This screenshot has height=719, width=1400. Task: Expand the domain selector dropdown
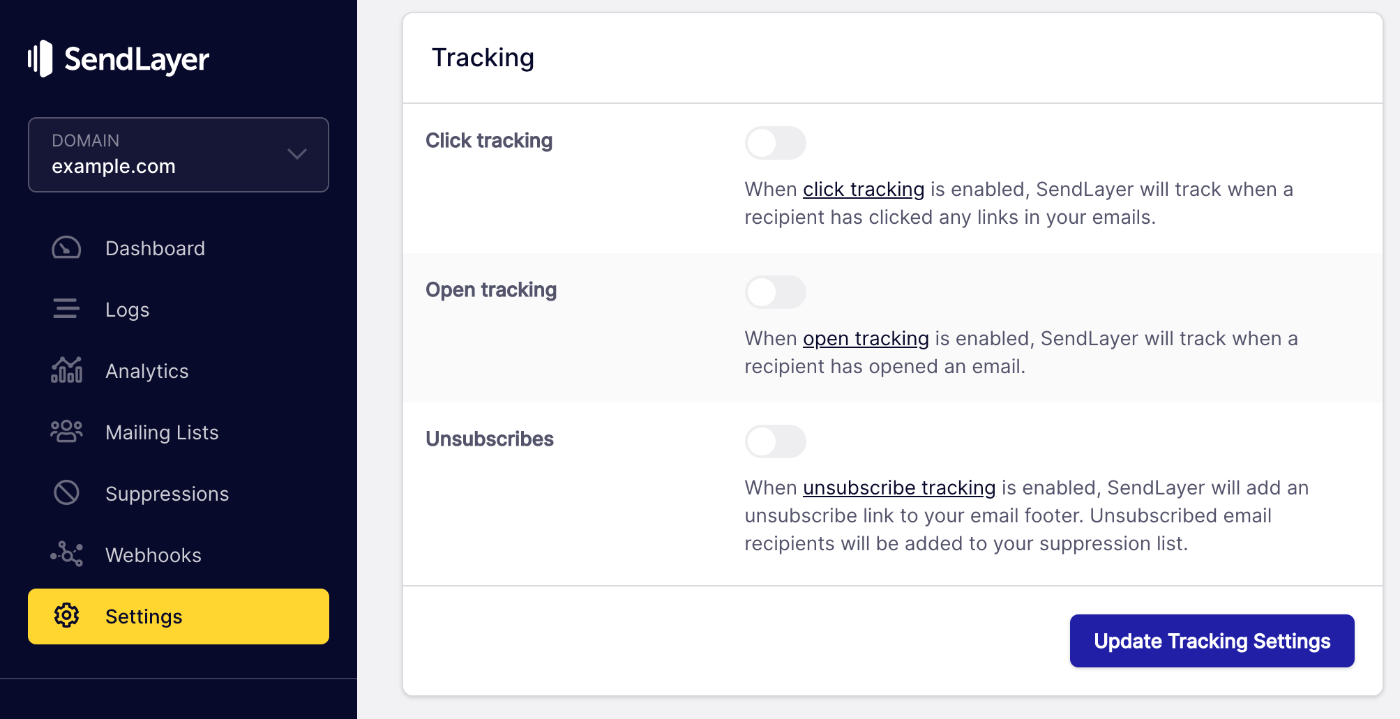(x=178, y=155)
